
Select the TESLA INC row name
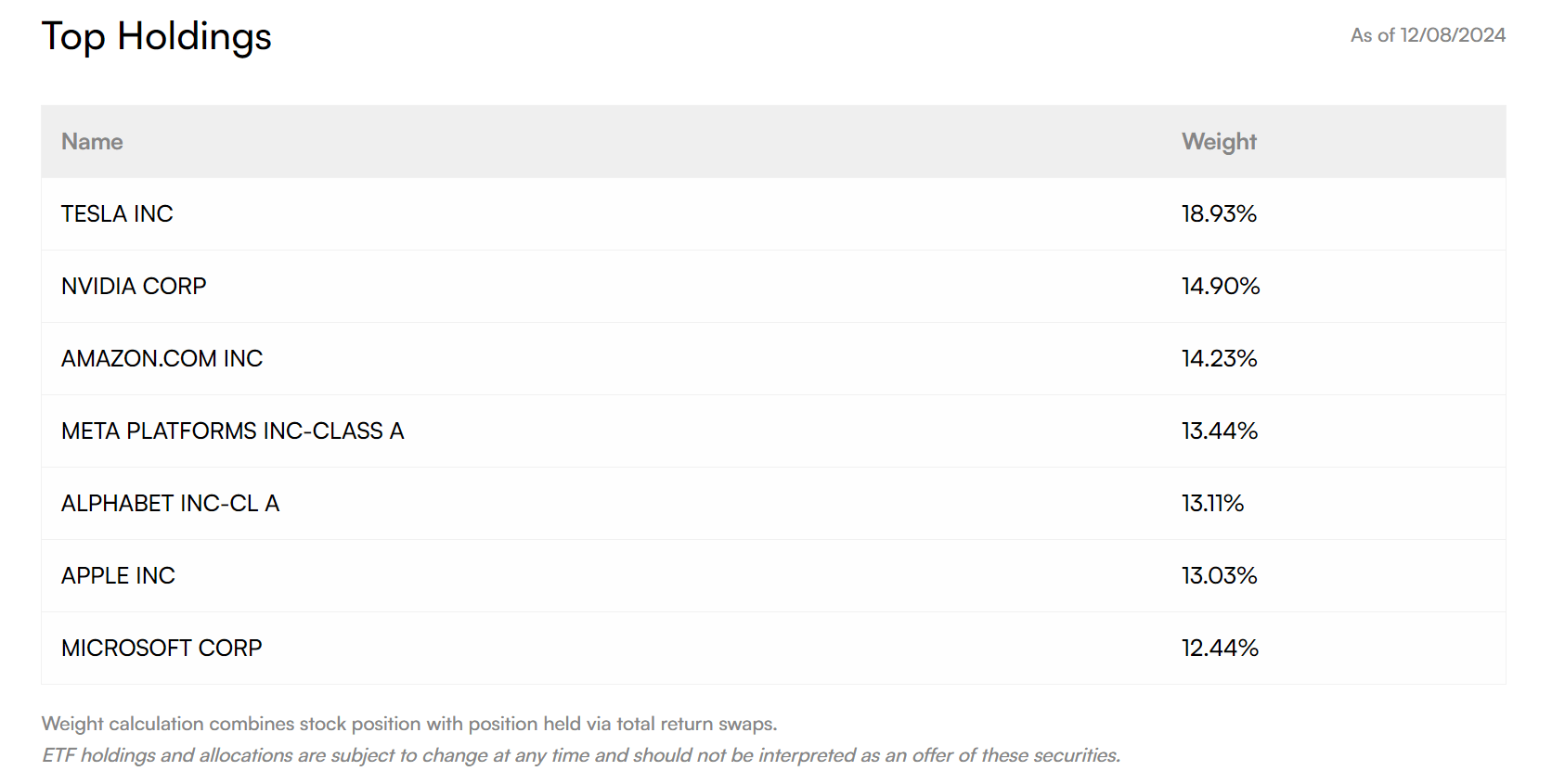point(117,214)
